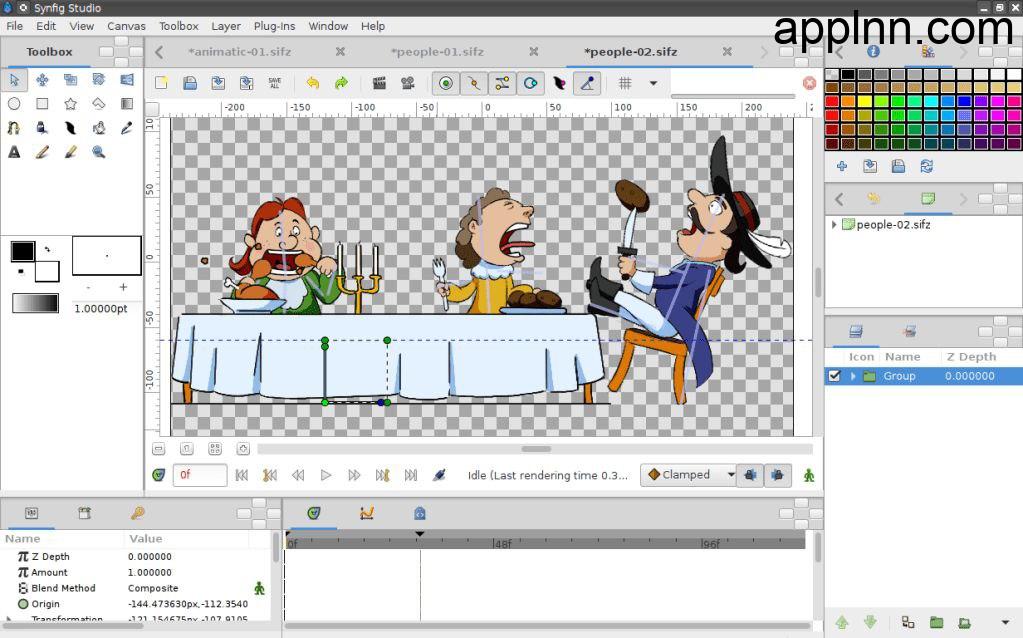Screen dimensions: 1023x638
Task: Click the Blend Method Composite value
Action: [x=153, y=588]
